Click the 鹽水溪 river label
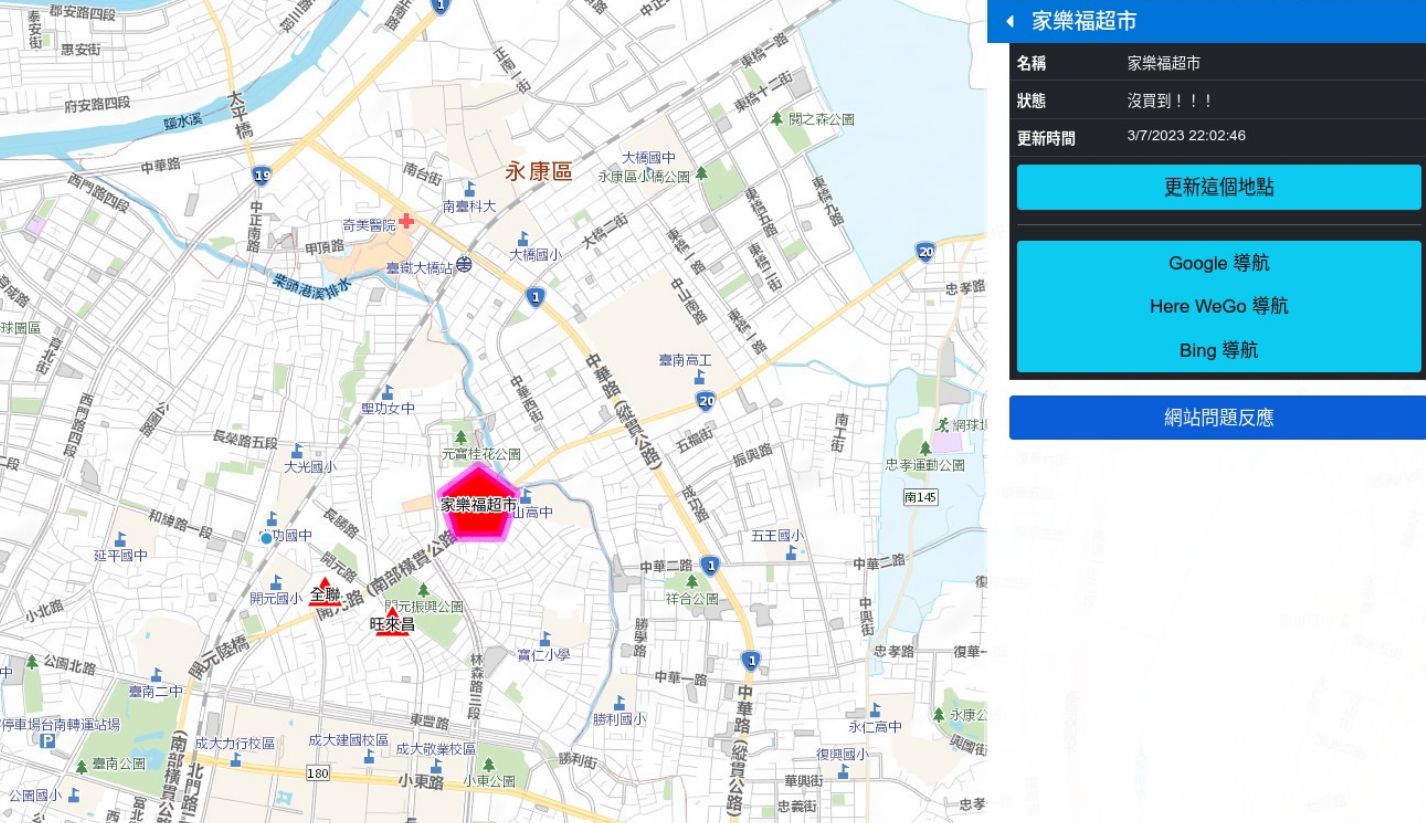The height and width of the screenshot is (823, 1426). click(x=183, y=121)
